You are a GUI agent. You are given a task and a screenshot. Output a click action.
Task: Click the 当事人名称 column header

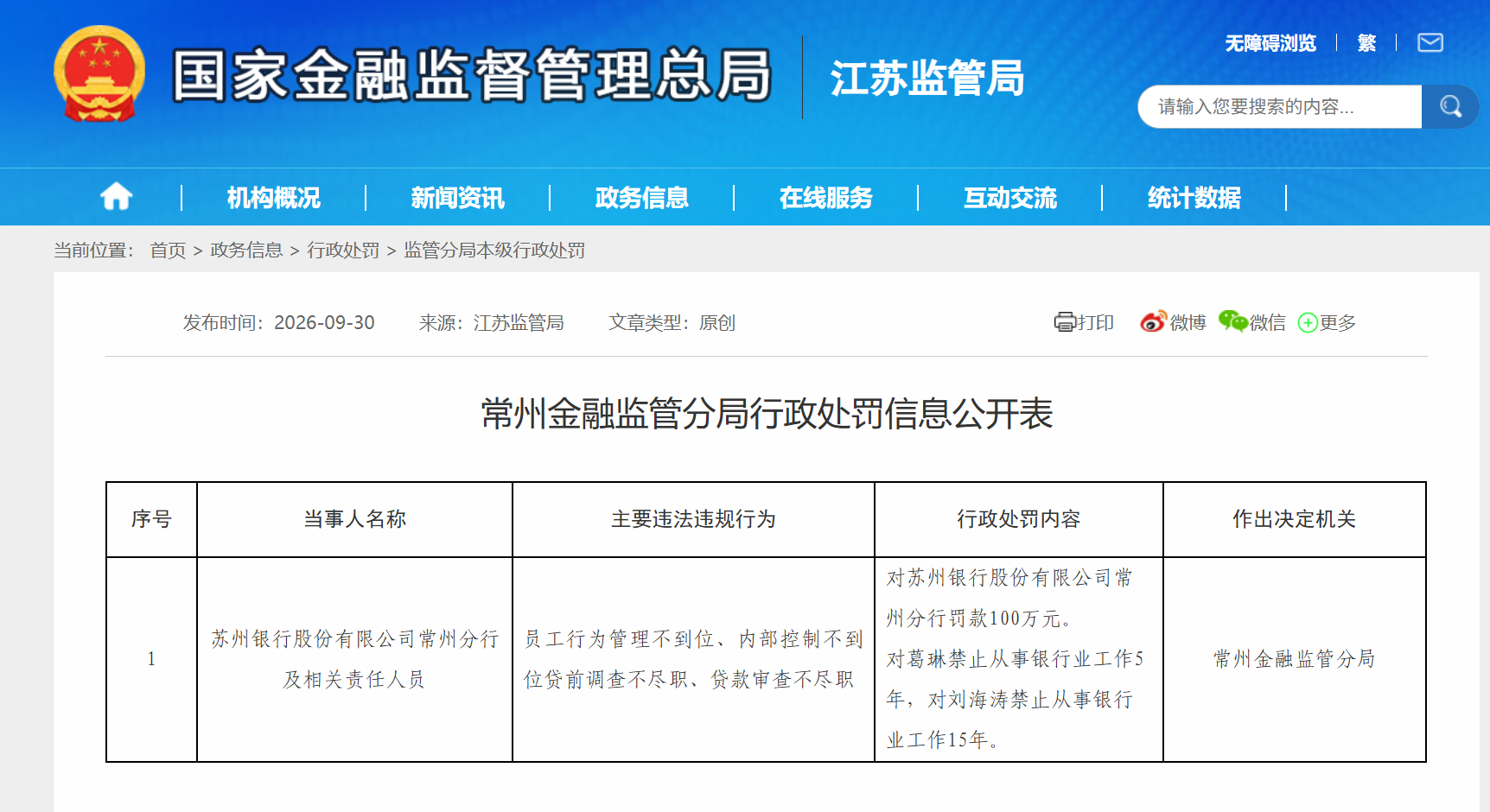[x=354, y=519]
